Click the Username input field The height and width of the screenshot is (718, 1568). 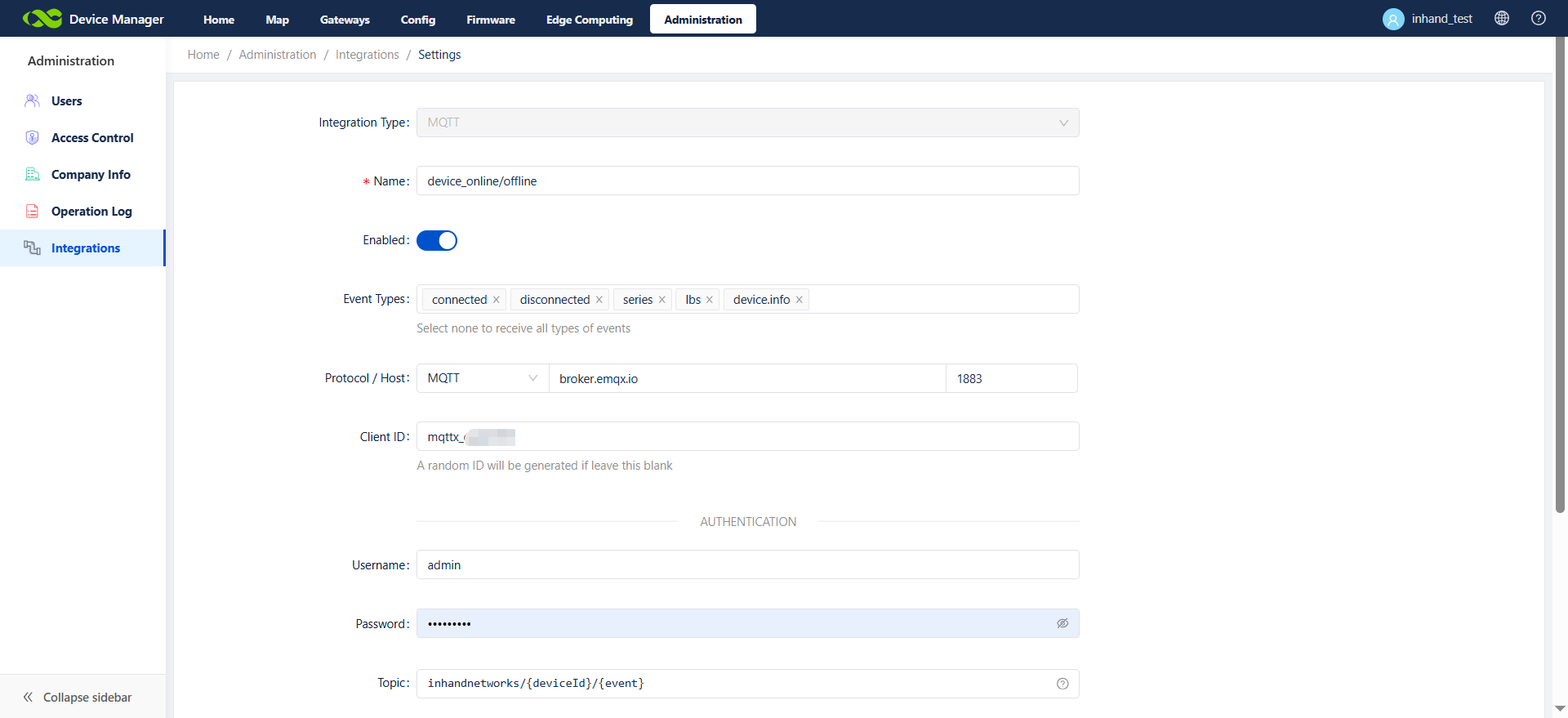(747, 564)
